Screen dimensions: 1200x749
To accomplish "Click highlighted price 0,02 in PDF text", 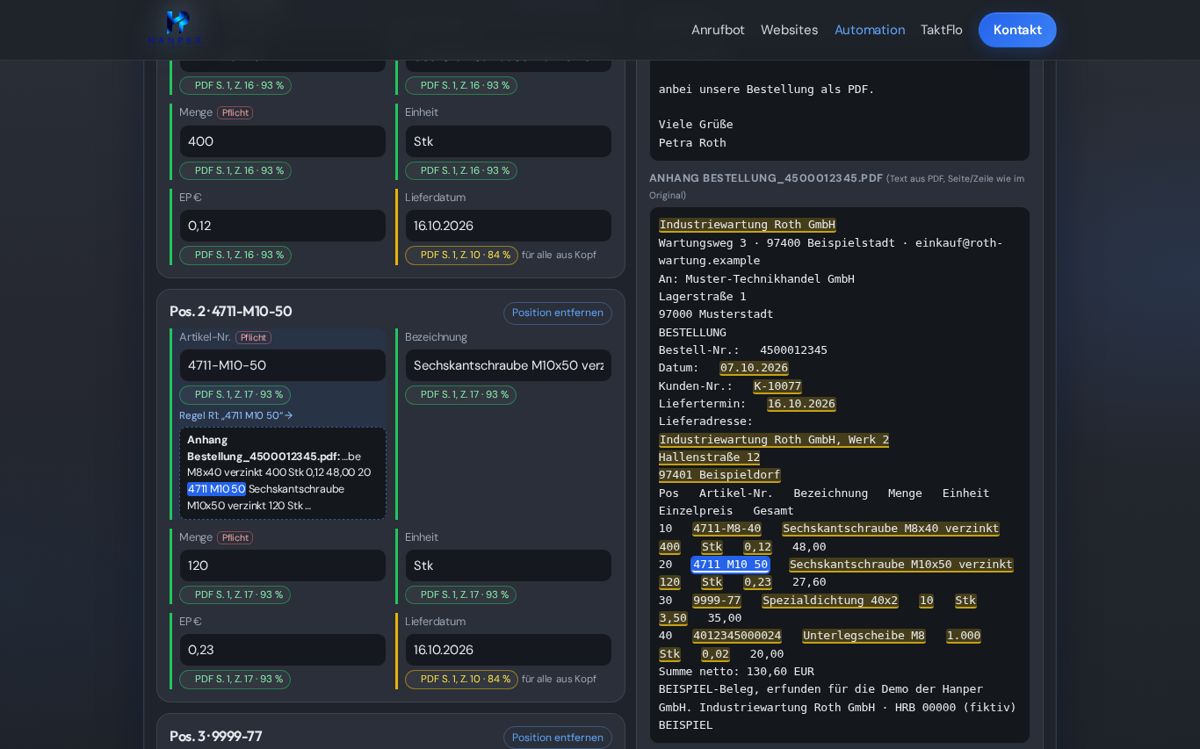I will point(715,654).
